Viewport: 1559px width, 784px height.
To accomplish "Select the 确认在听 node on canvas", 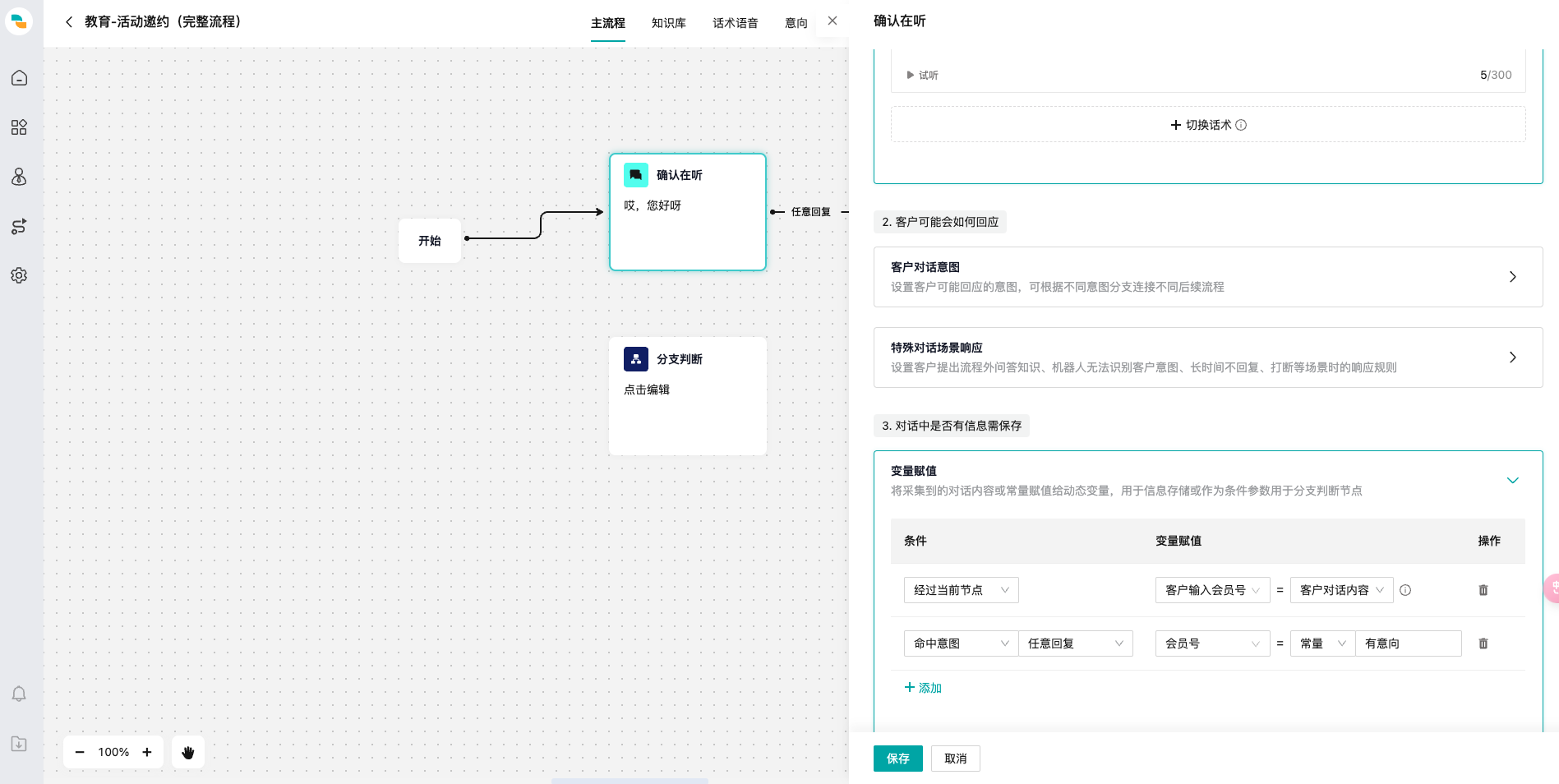I will click(688, 212).
